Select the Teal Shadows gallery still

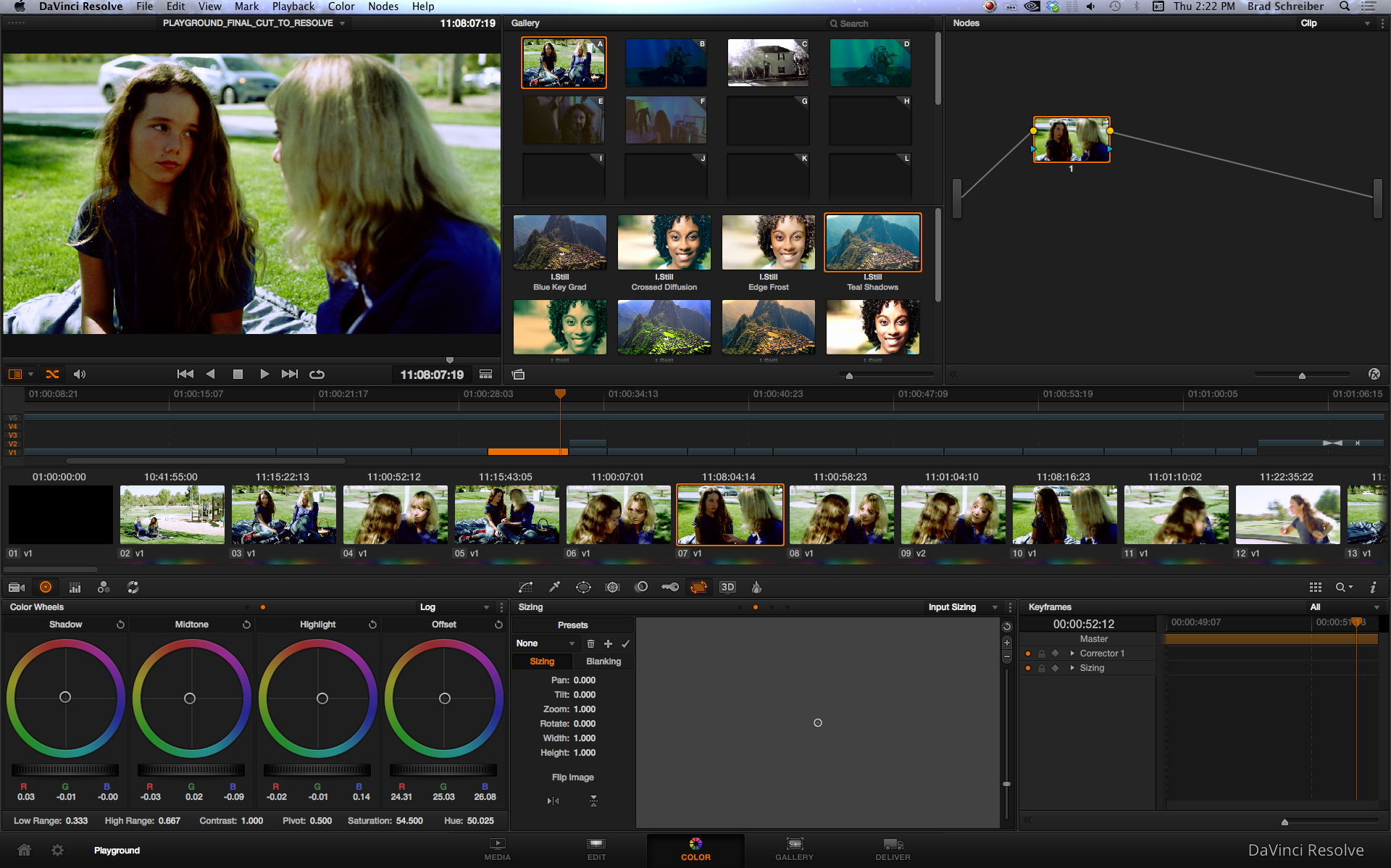pyautogui.click(x=872, y=243)
